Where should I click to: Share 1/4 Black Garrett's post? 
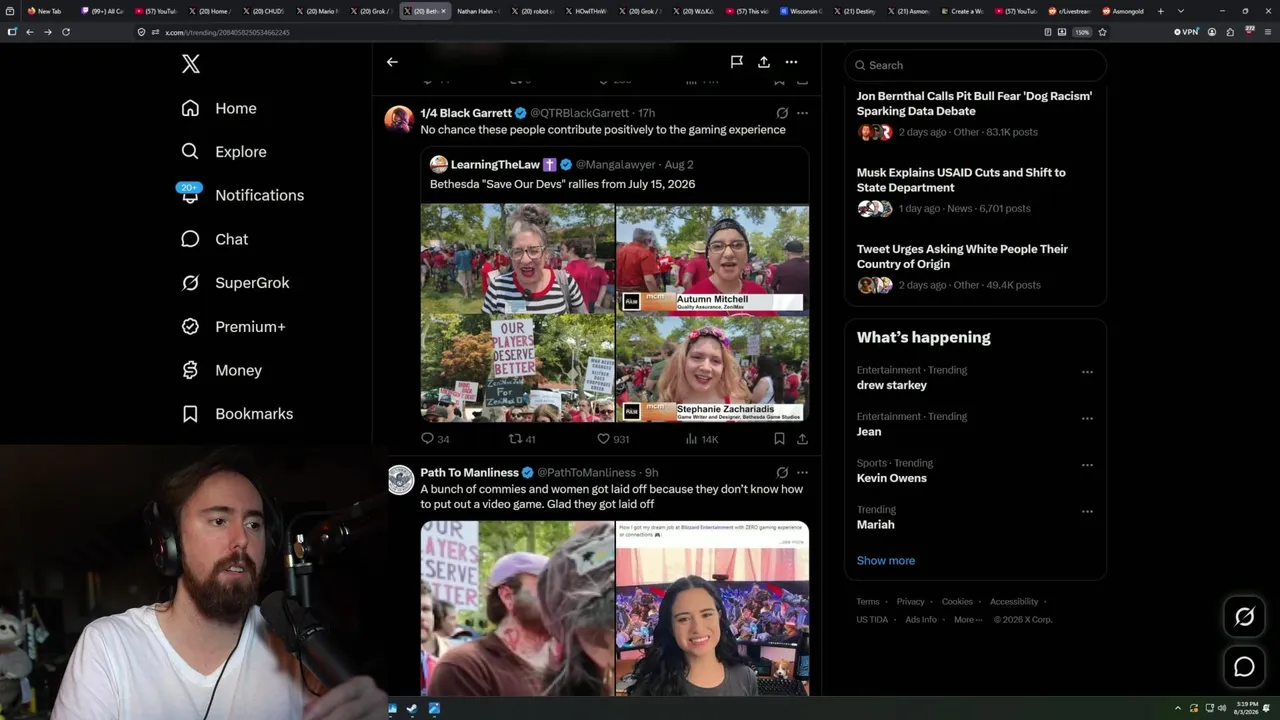(x=802, y=439)
